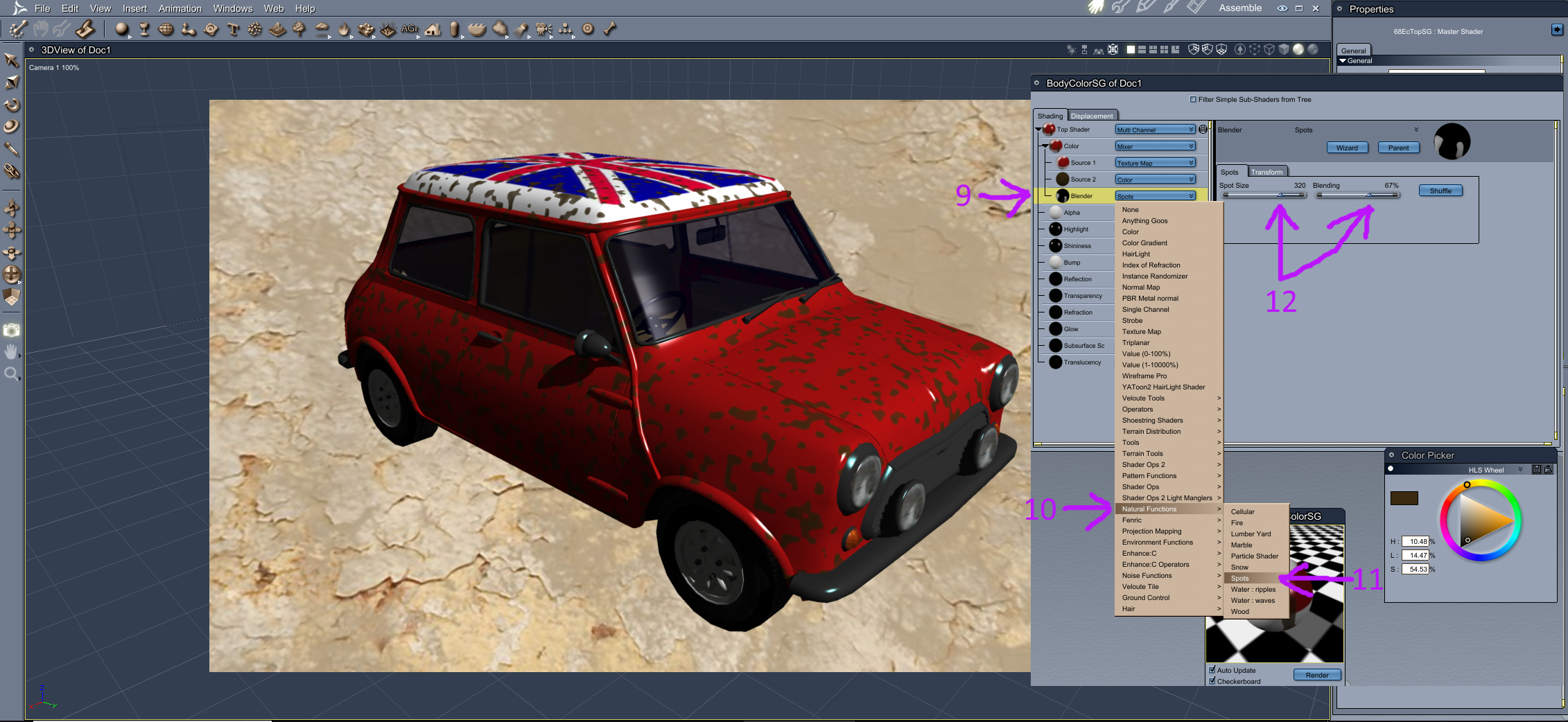
Task: Switch to the Displacement tab
Action: click(1092, 116)
